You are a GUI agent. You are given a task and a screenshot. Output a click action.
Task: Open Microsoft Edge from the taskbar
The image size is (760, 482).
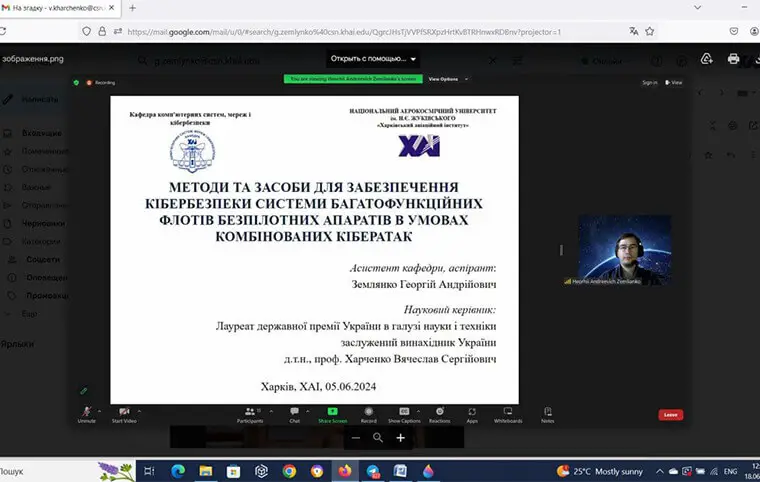(x=178, y=471)
